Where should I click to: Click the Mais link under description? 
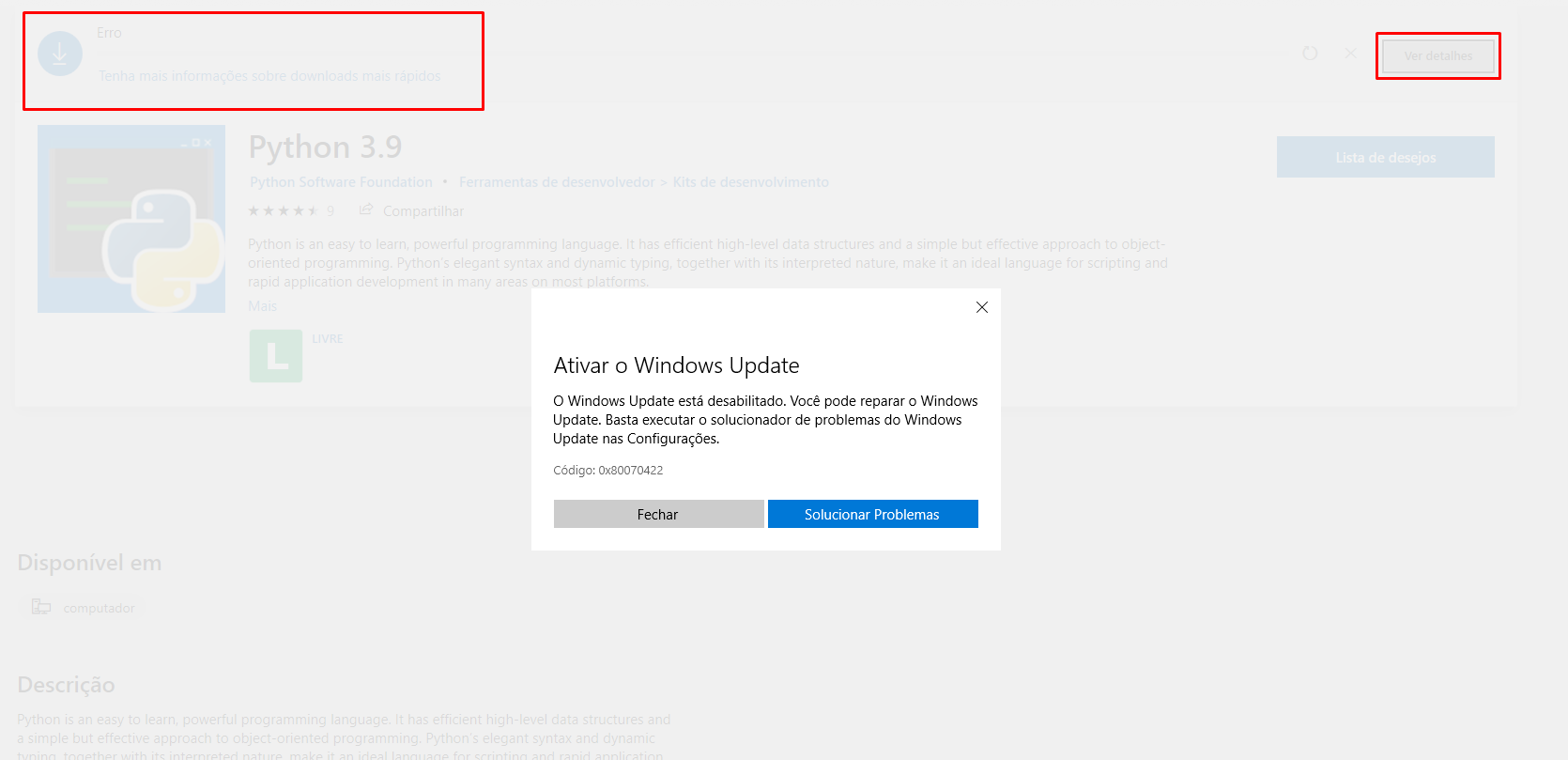tap(262, 306)
